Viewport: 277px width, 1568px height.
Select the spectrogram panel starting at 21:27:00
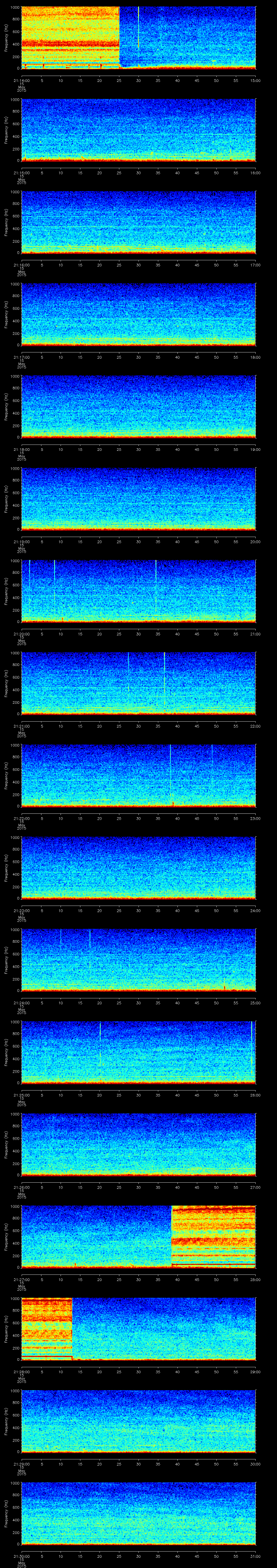click(x=138, y=1237)
